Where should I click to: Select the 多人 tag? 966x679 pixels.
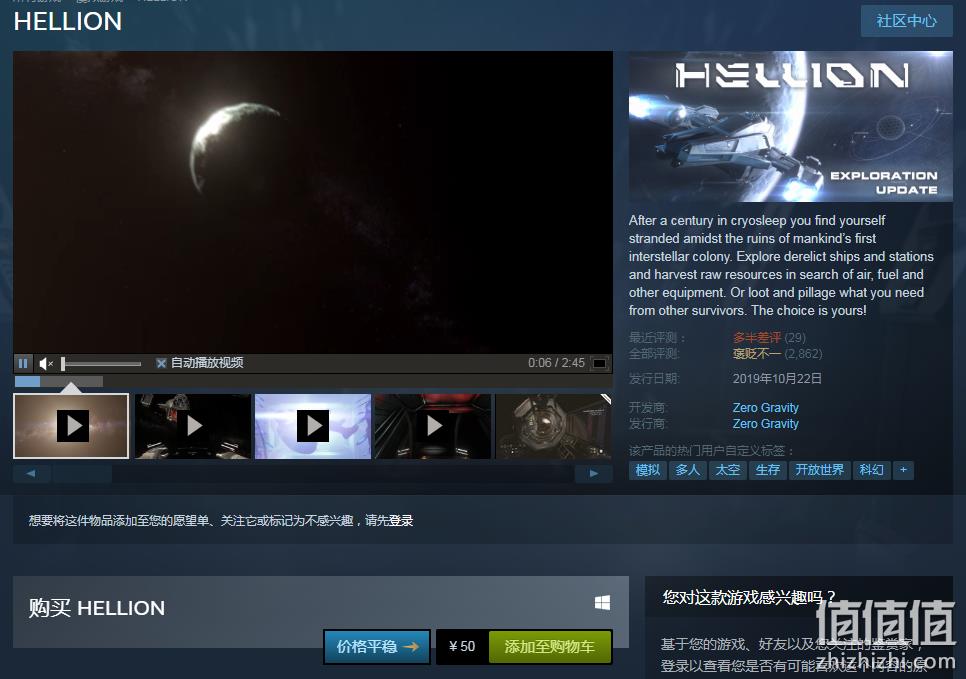pyautogui.click(x=688, y=470)
